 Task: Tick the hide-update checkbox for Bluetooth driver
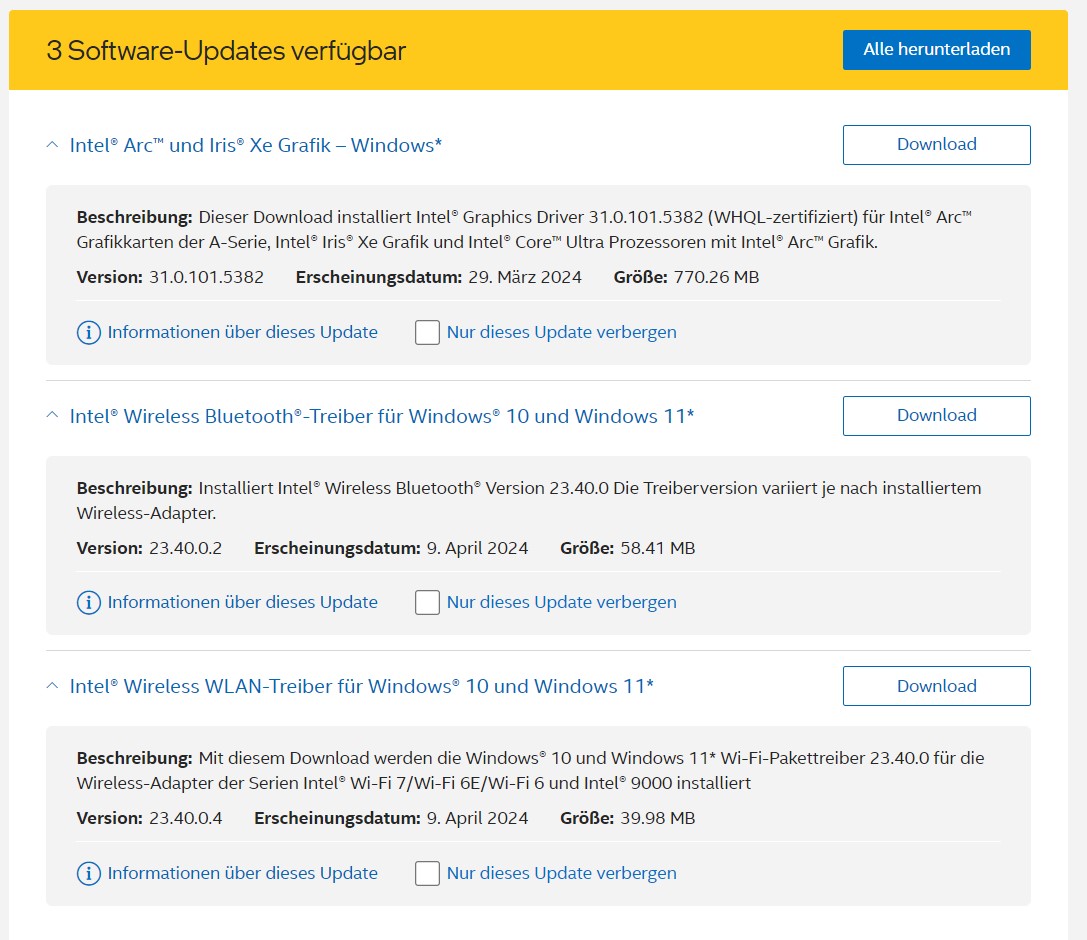427,602
